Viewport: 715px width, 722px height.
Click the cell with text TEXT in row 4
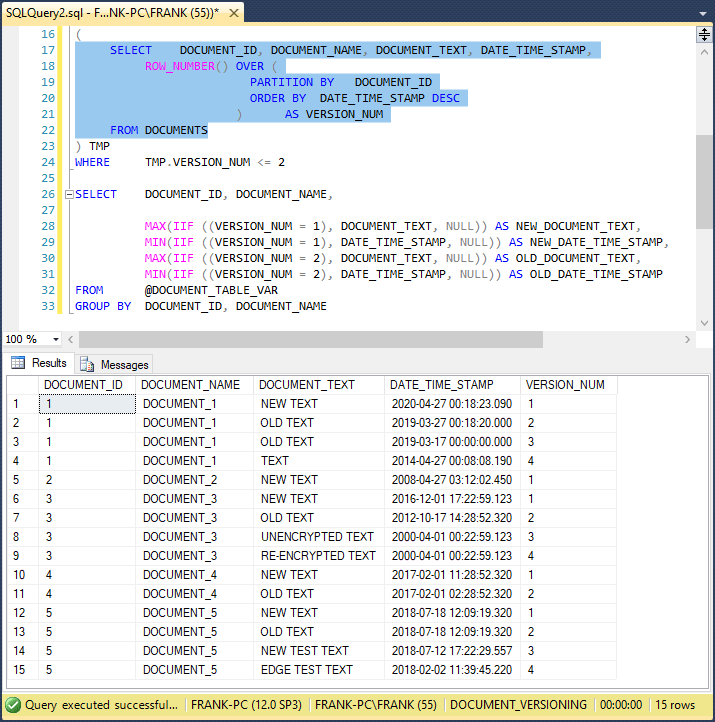point(319,461)
